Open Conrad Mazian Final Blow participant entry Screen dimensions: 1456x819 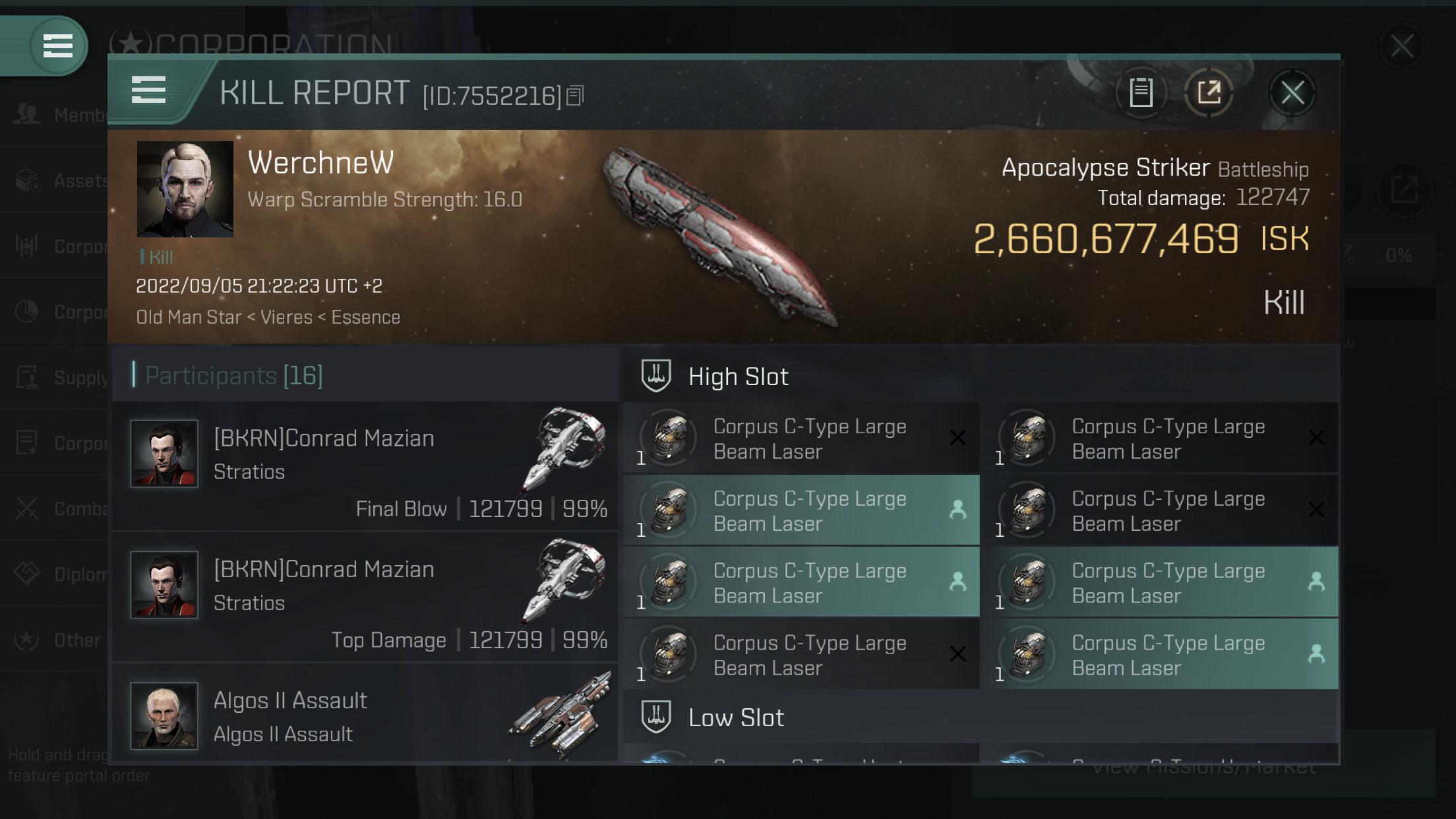(x=365, y=466)
